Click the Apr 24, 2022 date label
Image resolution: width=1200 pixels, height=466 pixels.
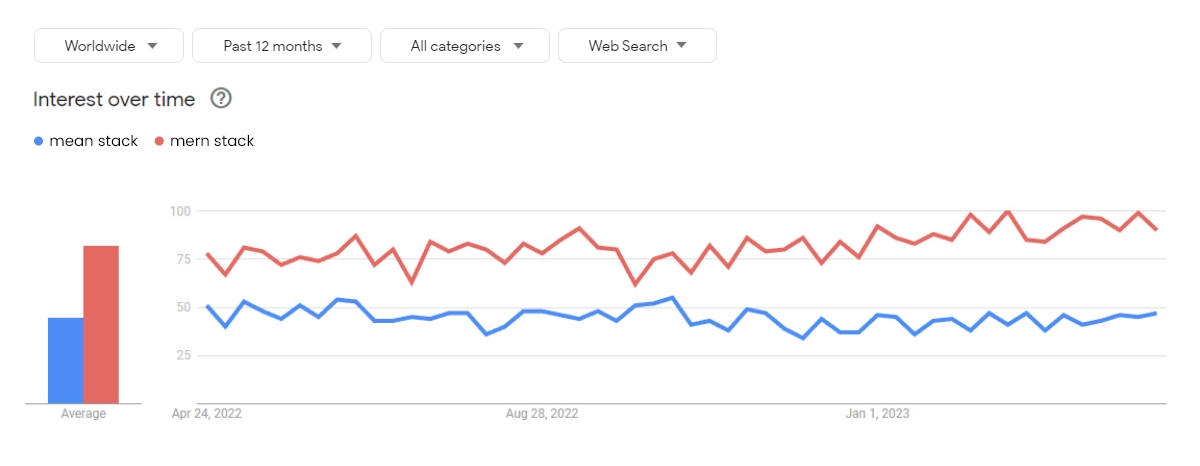click(x=207, y=413)
